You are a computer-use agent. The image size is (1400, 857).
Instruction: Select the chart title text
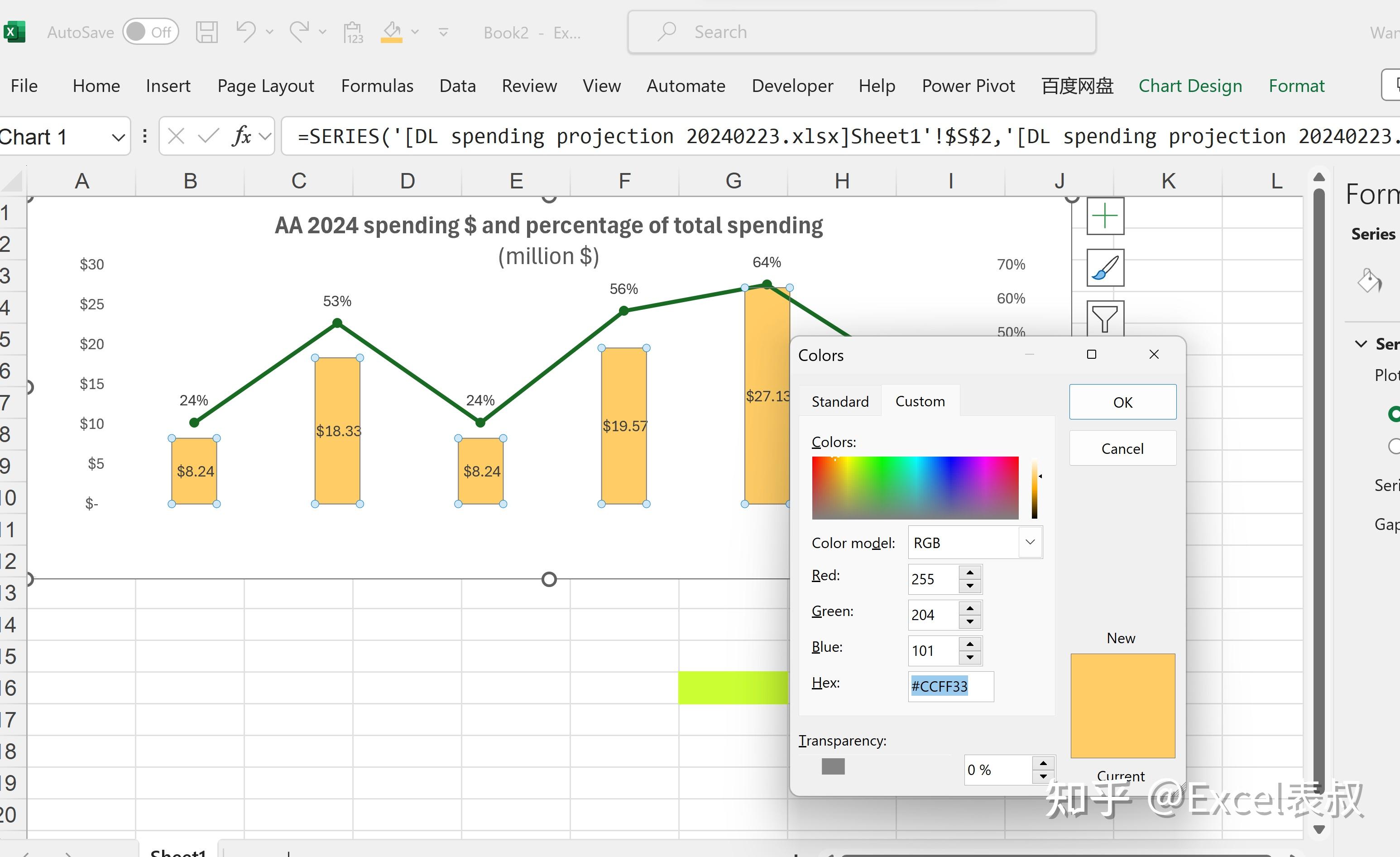(x=549, y=241)
